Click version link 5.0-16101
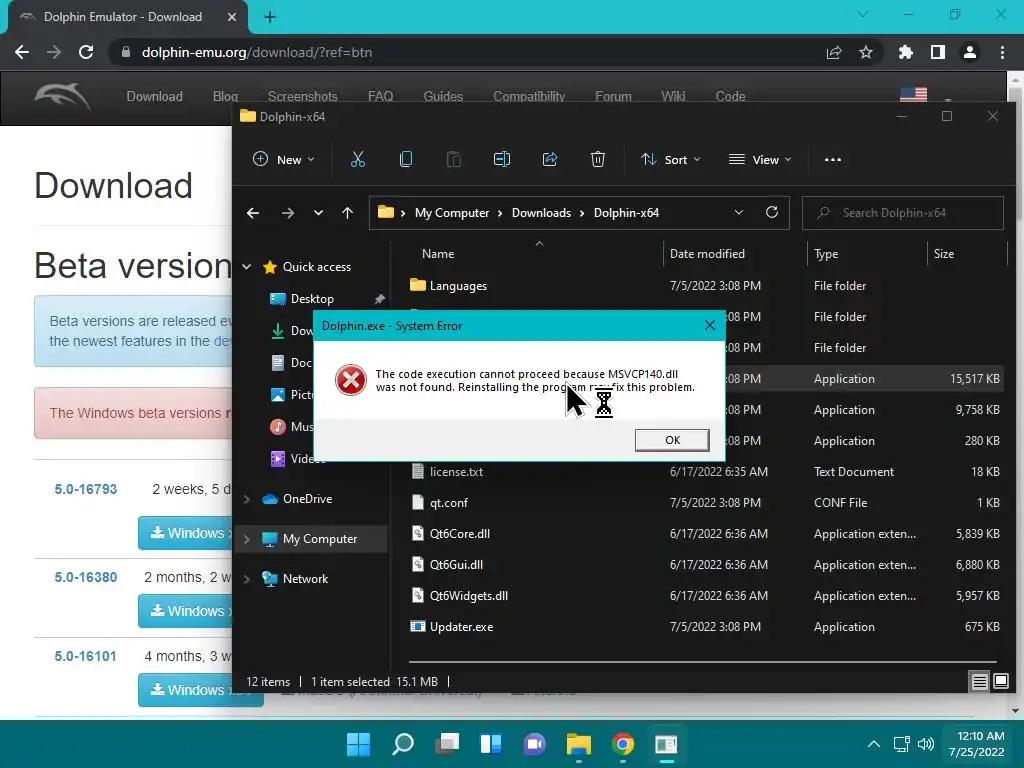The height and width of the screenshot is (768, 1024). click(x=86, y=656)
